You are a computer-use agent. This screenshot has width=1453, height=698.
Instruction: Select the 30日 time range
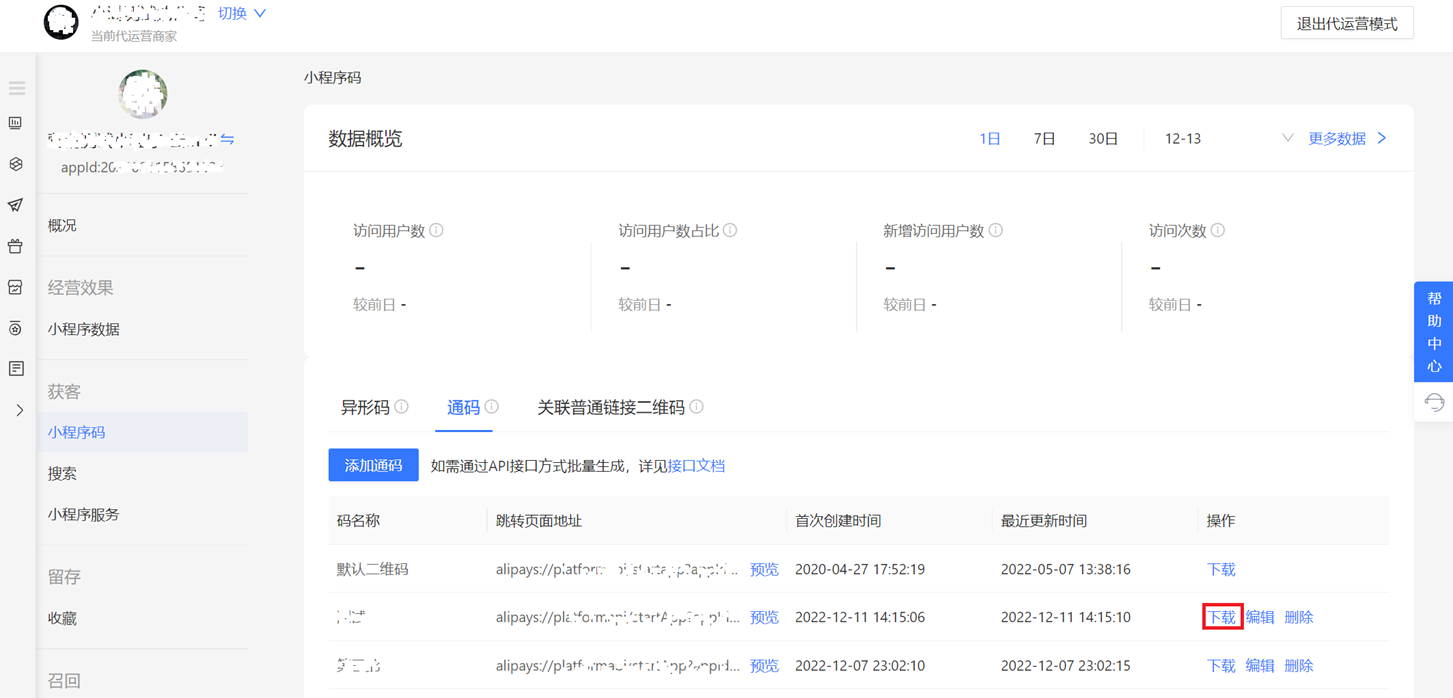click(x=1103, y=139)
